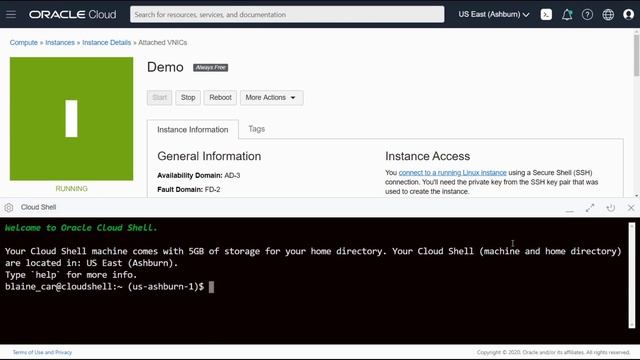
Task: Close the Cloud Shell panel
Action: [x=631, y=208]
